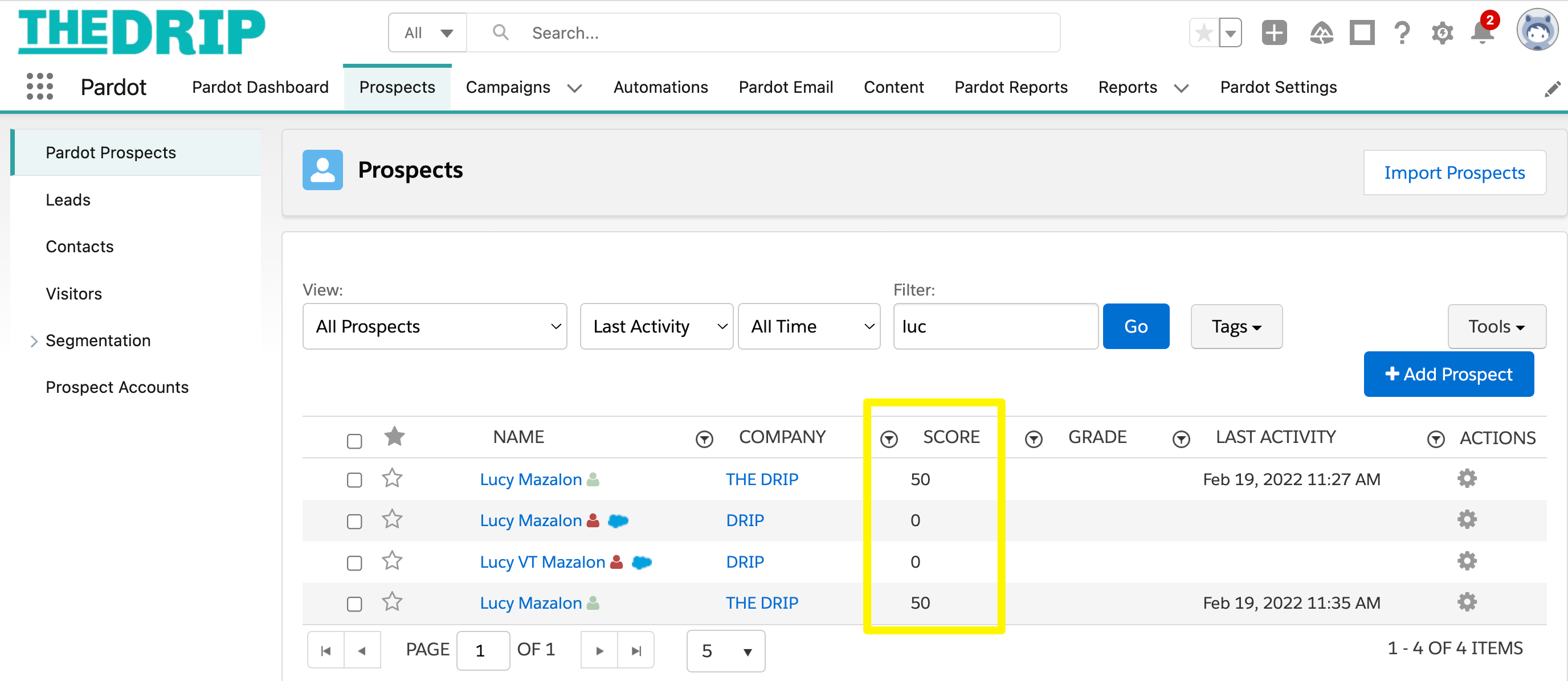1568x681 pixels.
Task: Go to last page of results
Action: 636,651
